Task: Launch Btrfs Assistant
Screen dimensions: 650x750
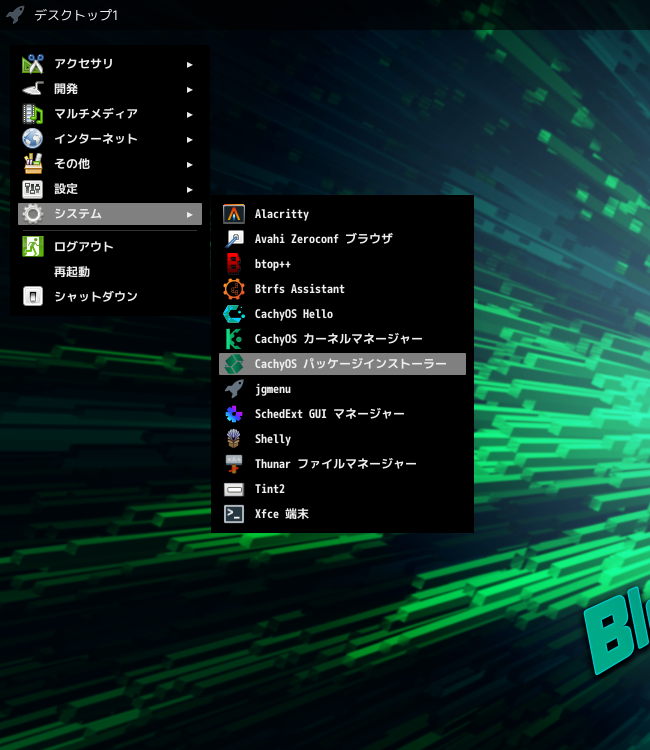Action: (x=342, y=289)
